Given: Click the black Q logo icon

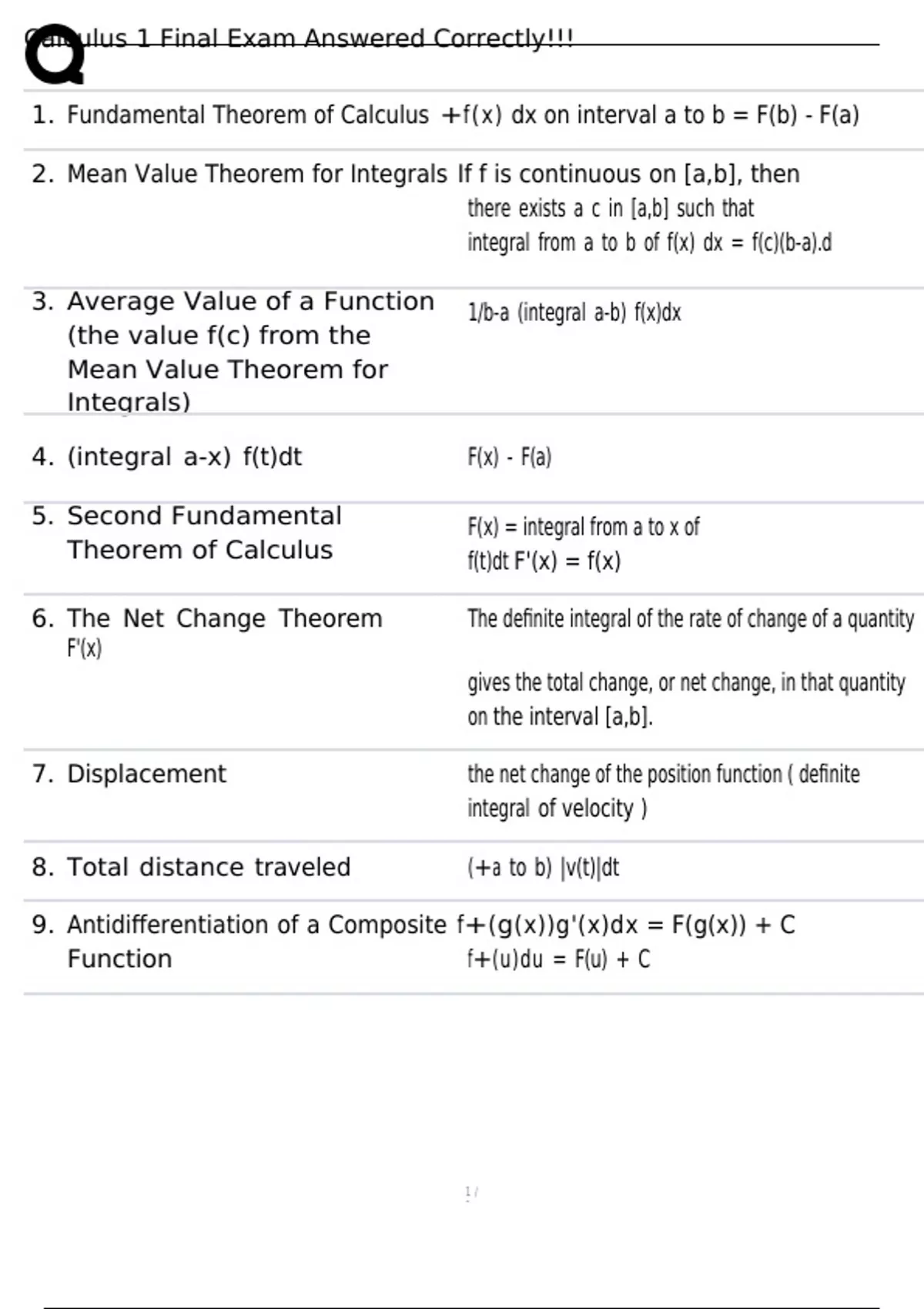Looking at the screenshot, I should (54, 55).
